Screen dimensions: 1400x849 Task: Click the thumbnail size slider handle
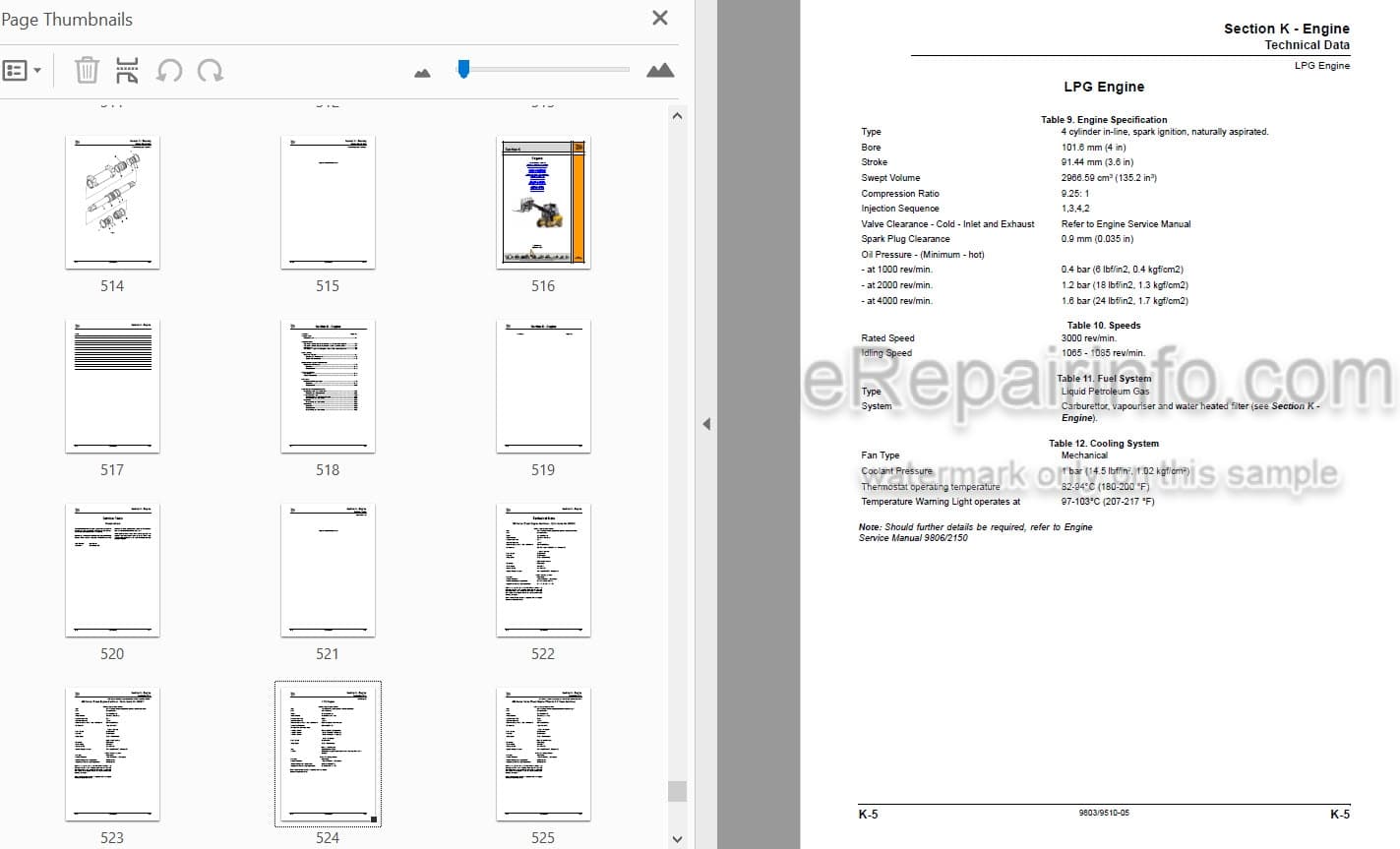(463, 69)
